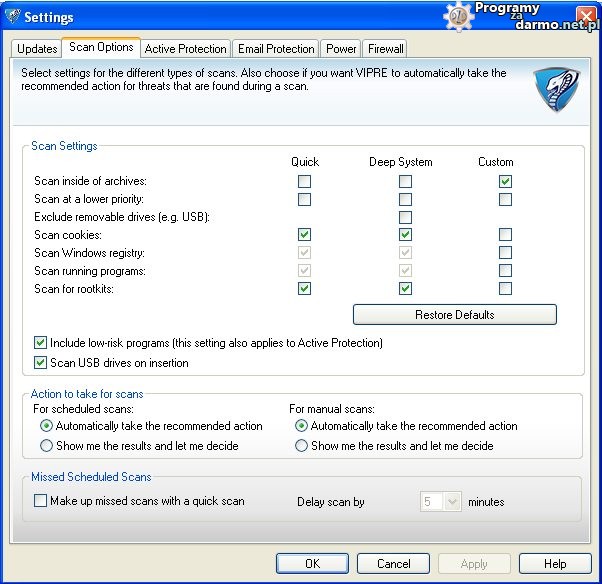Screen dimensions: 602x584
Task: Toggle Scan USB drives on insertion
Action: click(41, 363)
